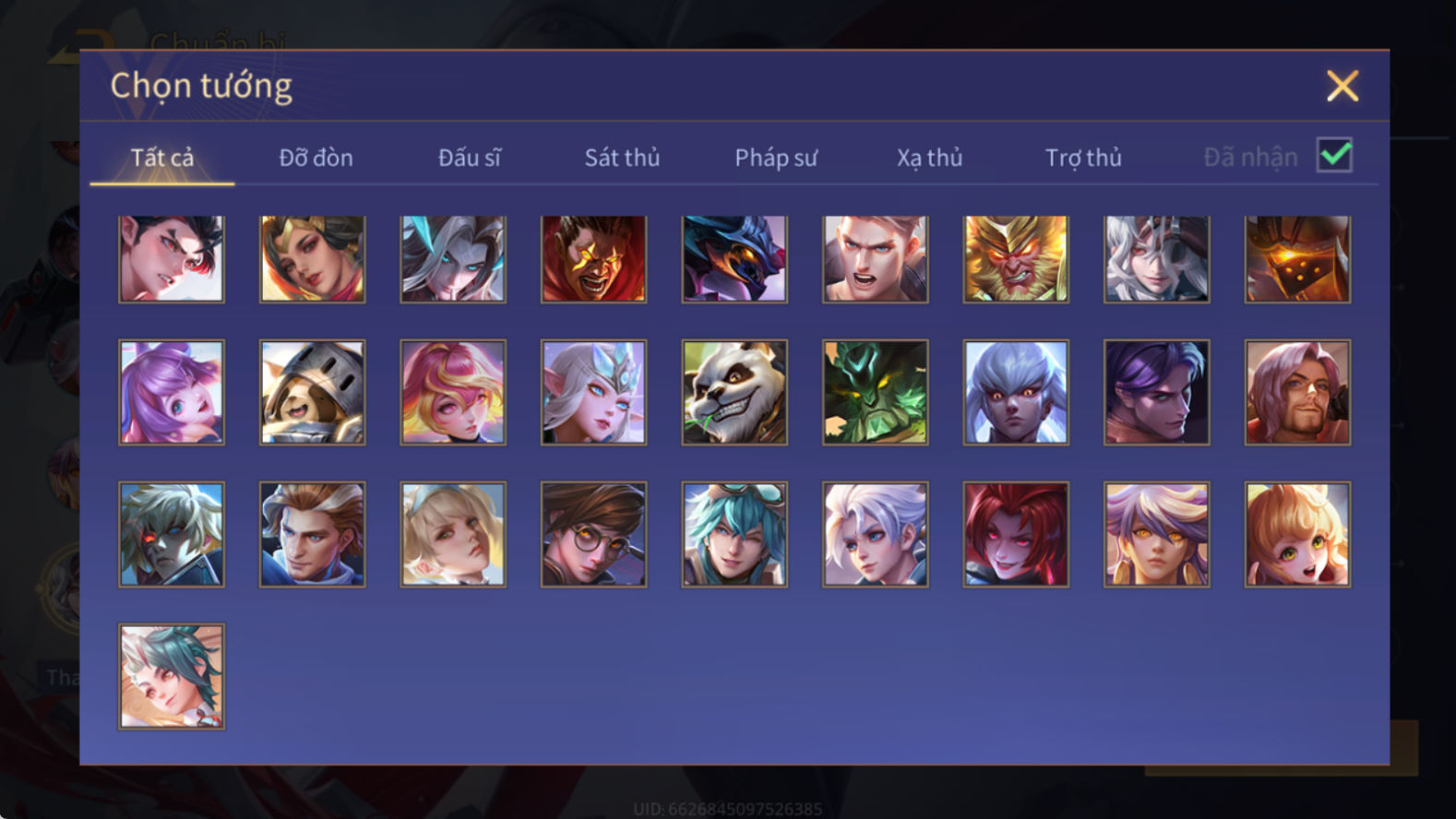1456x819 pixels.
Task: Toggle the Đã nhận checkbox
Action: pyautogui.click(x=1334, y=156)
